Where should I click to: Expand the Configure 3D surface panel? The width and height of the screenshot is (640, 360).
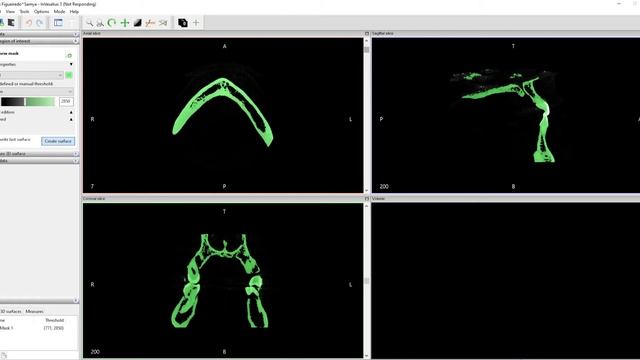coord(76,154)
